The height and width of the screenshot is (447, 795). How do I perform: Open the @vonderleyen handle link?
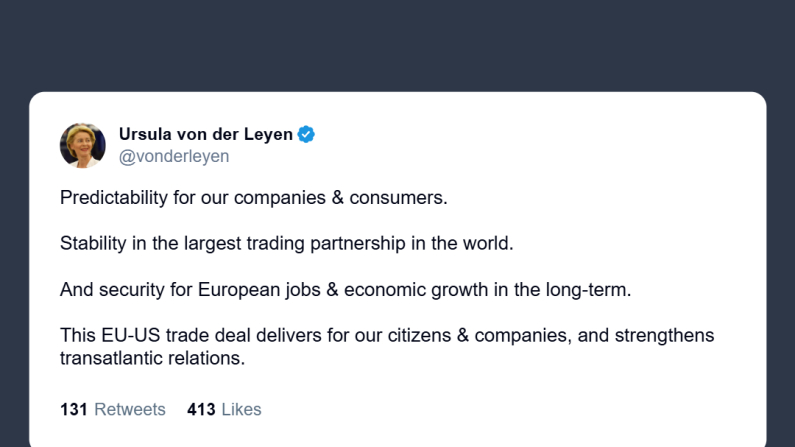(174, 156)
